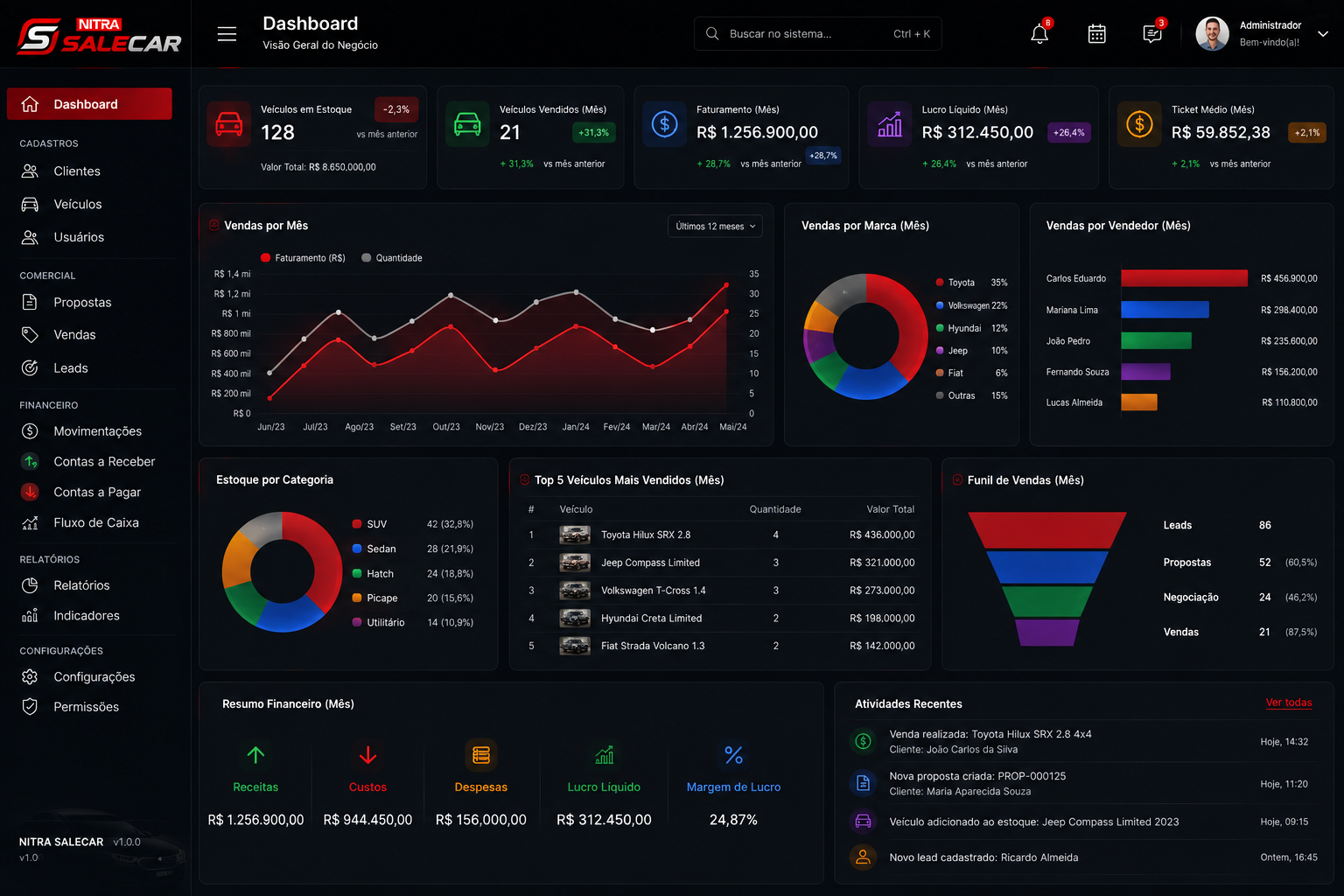Open the Administrador profile avatar
Image resolution: width=1344 pixels, height=896 pixels.
coord(1212,34)
